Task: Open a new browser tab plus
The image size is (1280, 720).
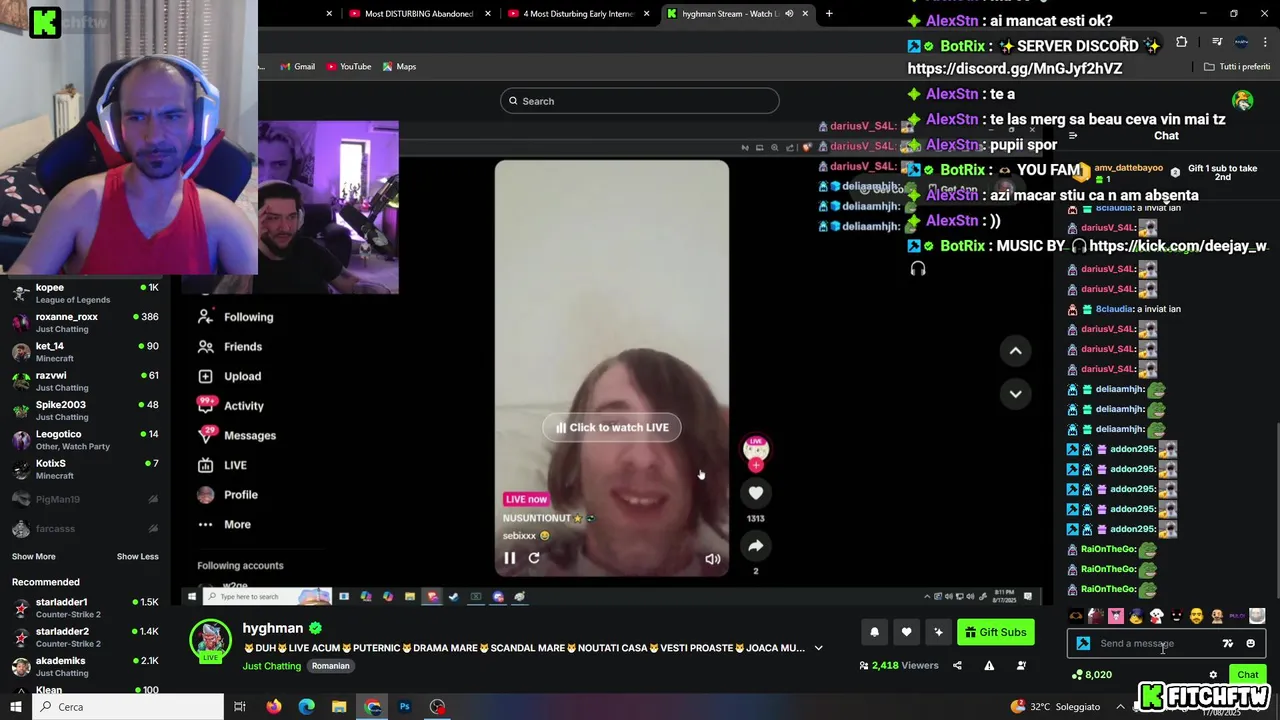Action: [829, 14]
